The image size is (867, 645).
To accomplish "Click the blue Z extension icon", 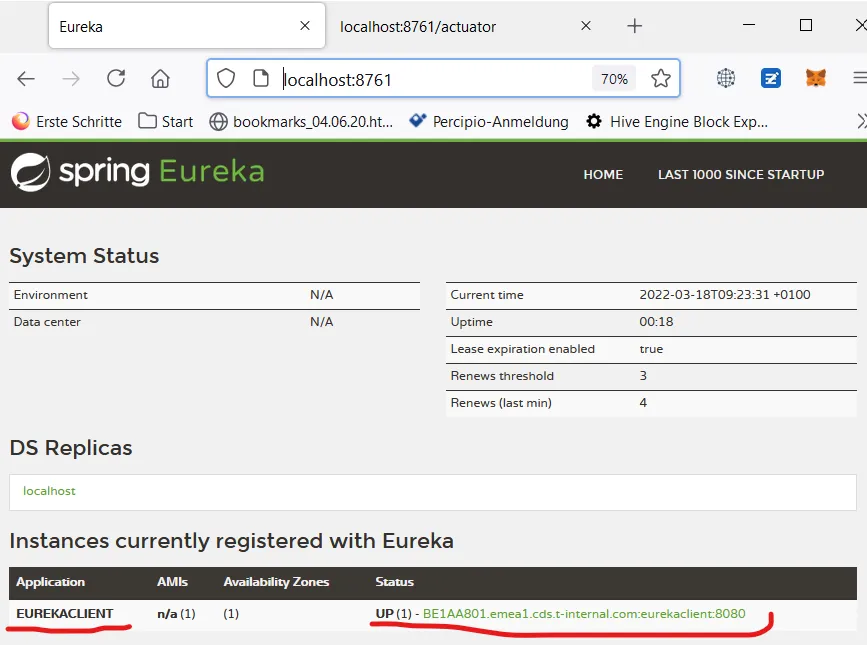I will [x=771, y=78].
